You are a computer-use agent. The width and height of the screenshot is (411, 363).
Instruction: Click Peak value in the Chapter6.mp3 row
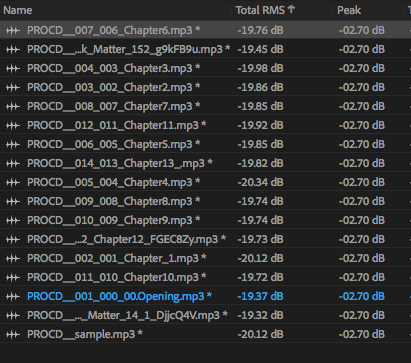[362, 30]
